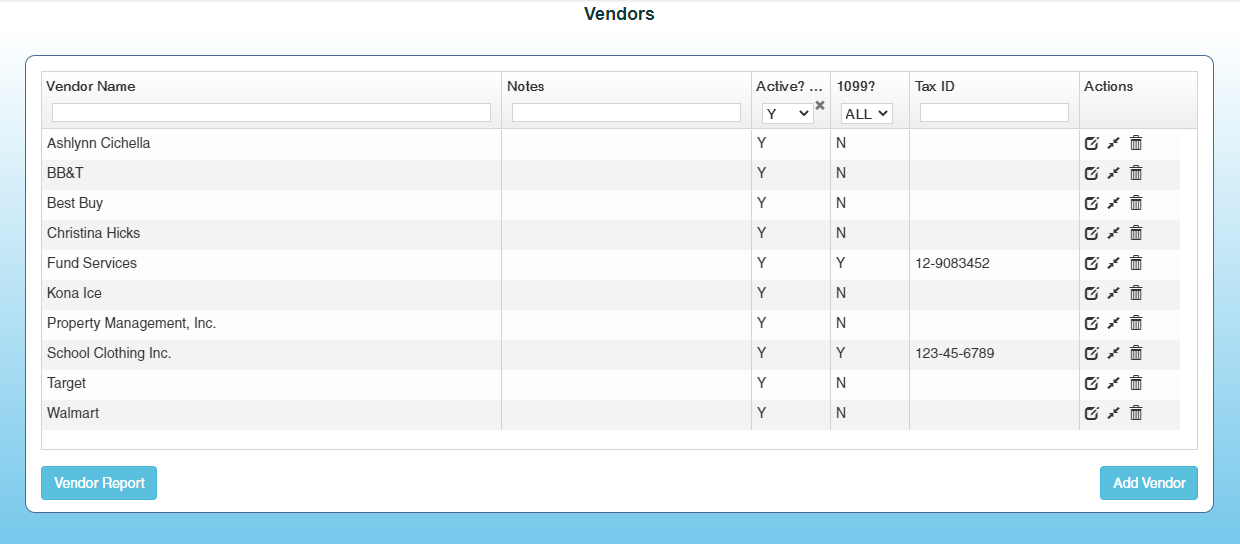
Task: Edit the Ashlynn Cichella vendor
Action: click(x=1092, y=143)
